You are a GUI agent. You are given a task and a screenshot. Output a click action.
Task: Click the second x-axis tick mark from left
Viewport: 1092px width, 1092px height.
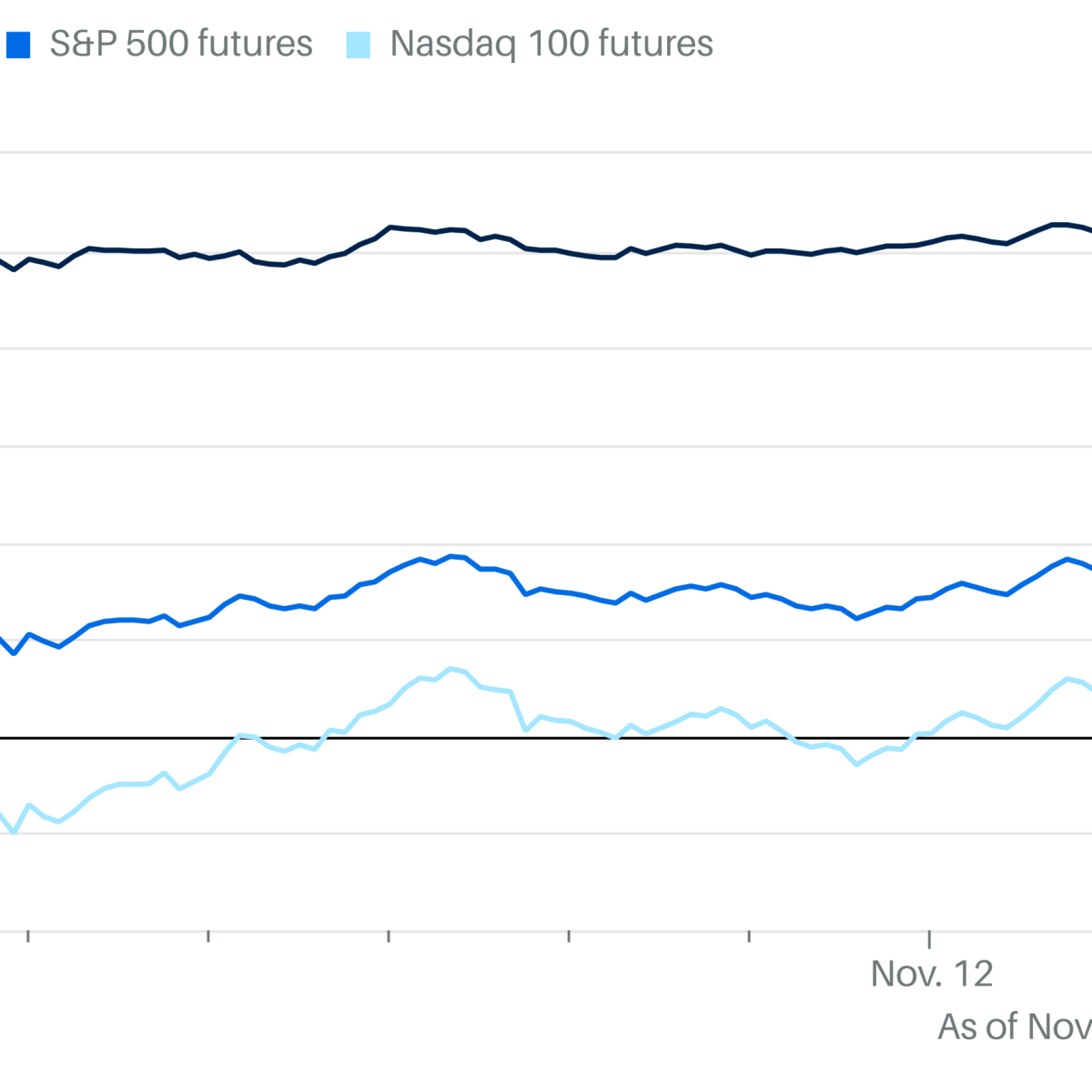coord(209,935)
